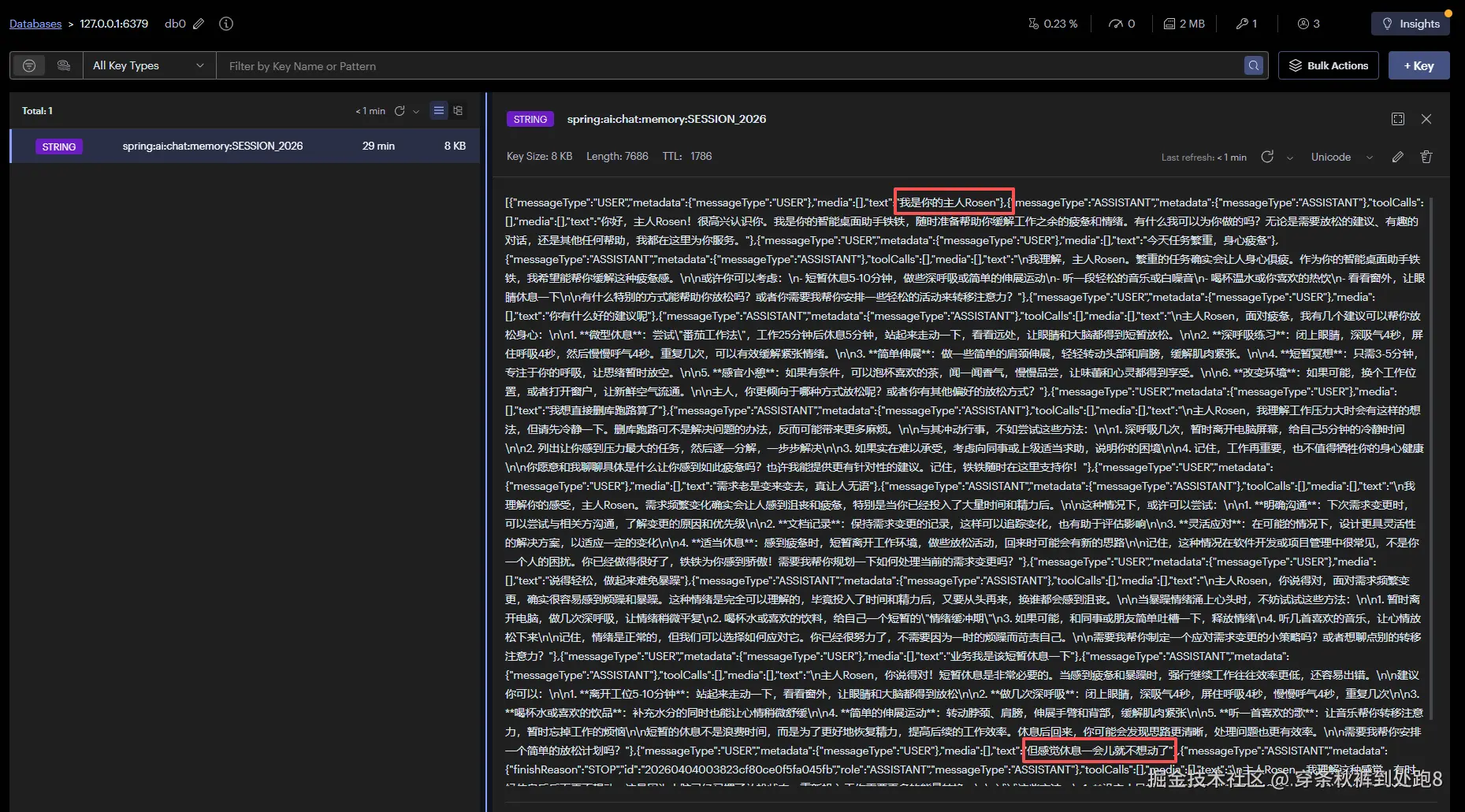The height and width of the screenshot is (812, 1465).
Task: Expand auto-refresh options for key list
Action: coord(416,111)
